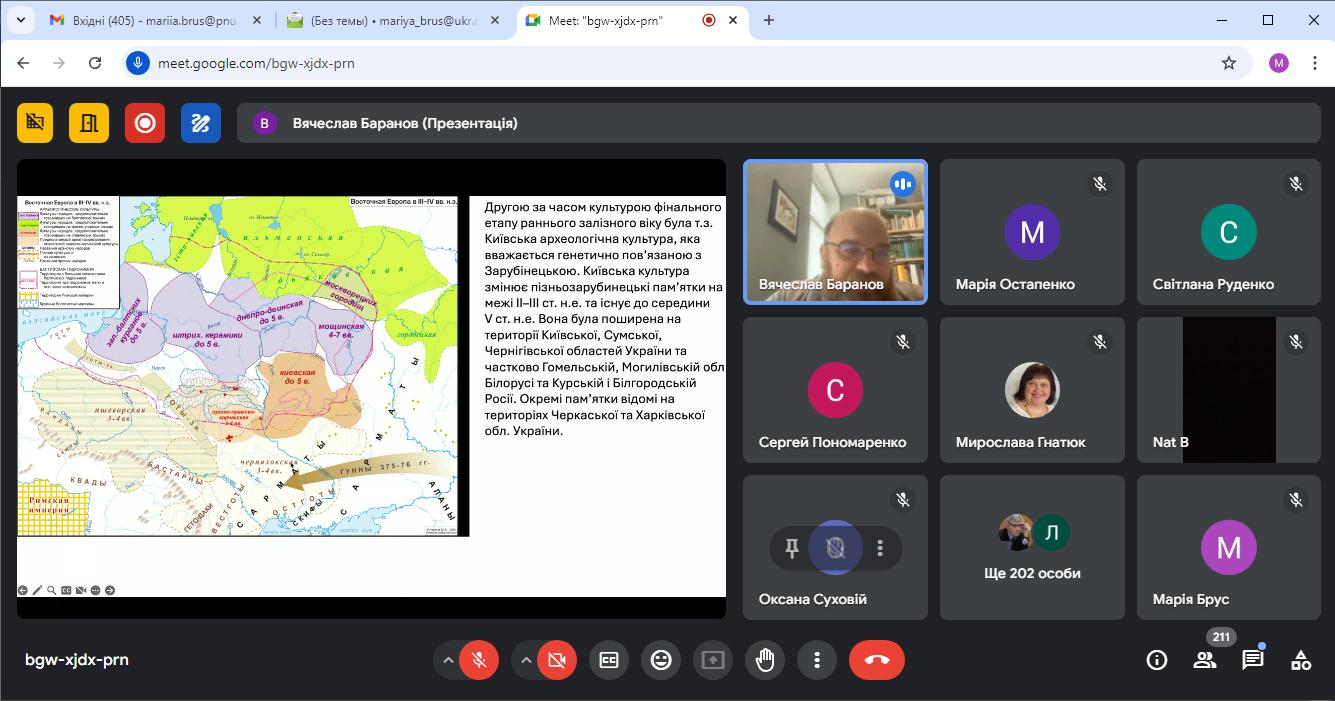The image size is (1335, 701).
Task: Pin Оксана Суховій's tile
Action: [792, 548]
